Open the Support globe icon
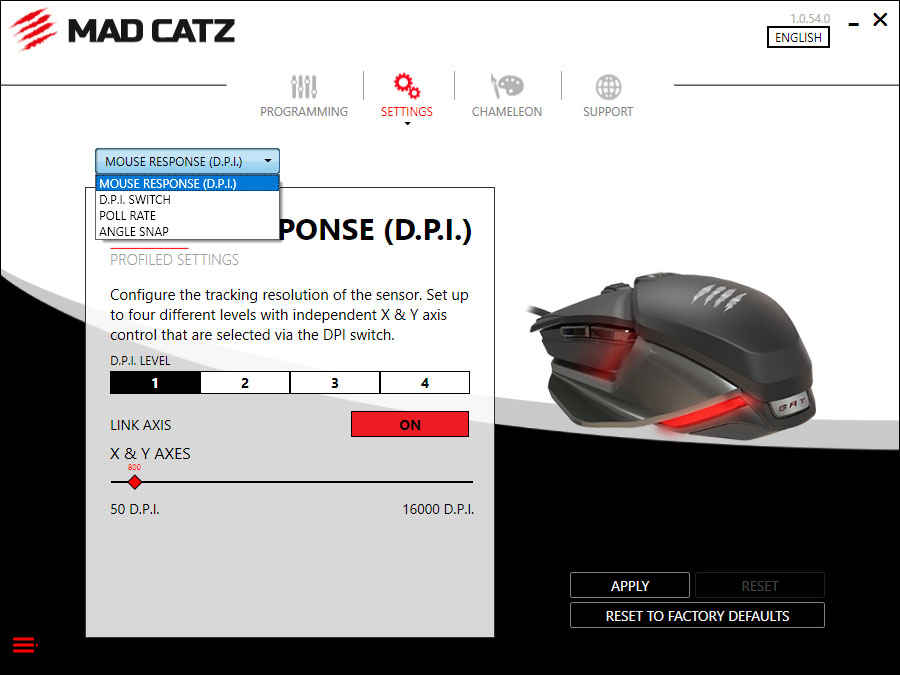 tap(608, 87)
